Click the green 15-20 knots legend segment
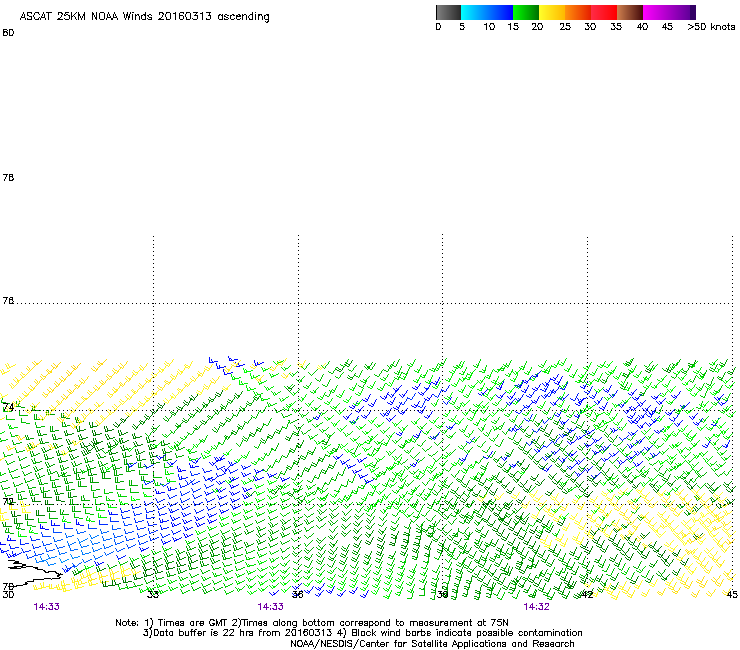740x650 pixels. (x=526, y=12)
